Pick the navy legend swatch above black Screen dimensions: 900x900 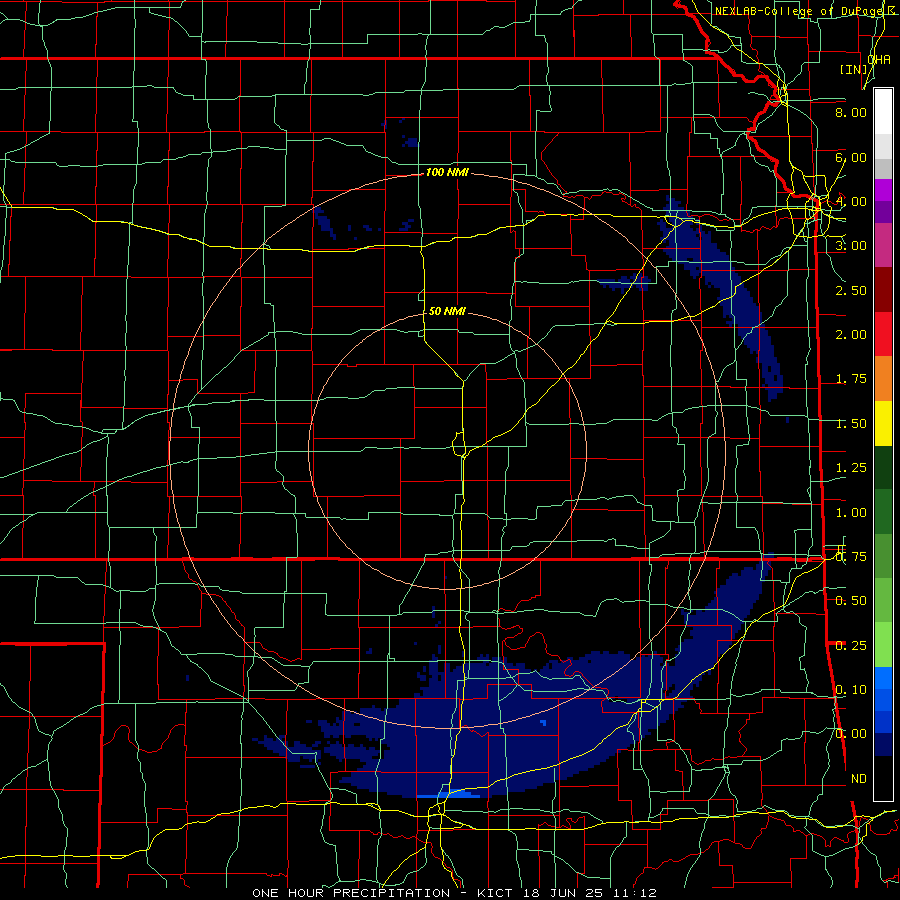pyautogui.click(x=883, y=744)
